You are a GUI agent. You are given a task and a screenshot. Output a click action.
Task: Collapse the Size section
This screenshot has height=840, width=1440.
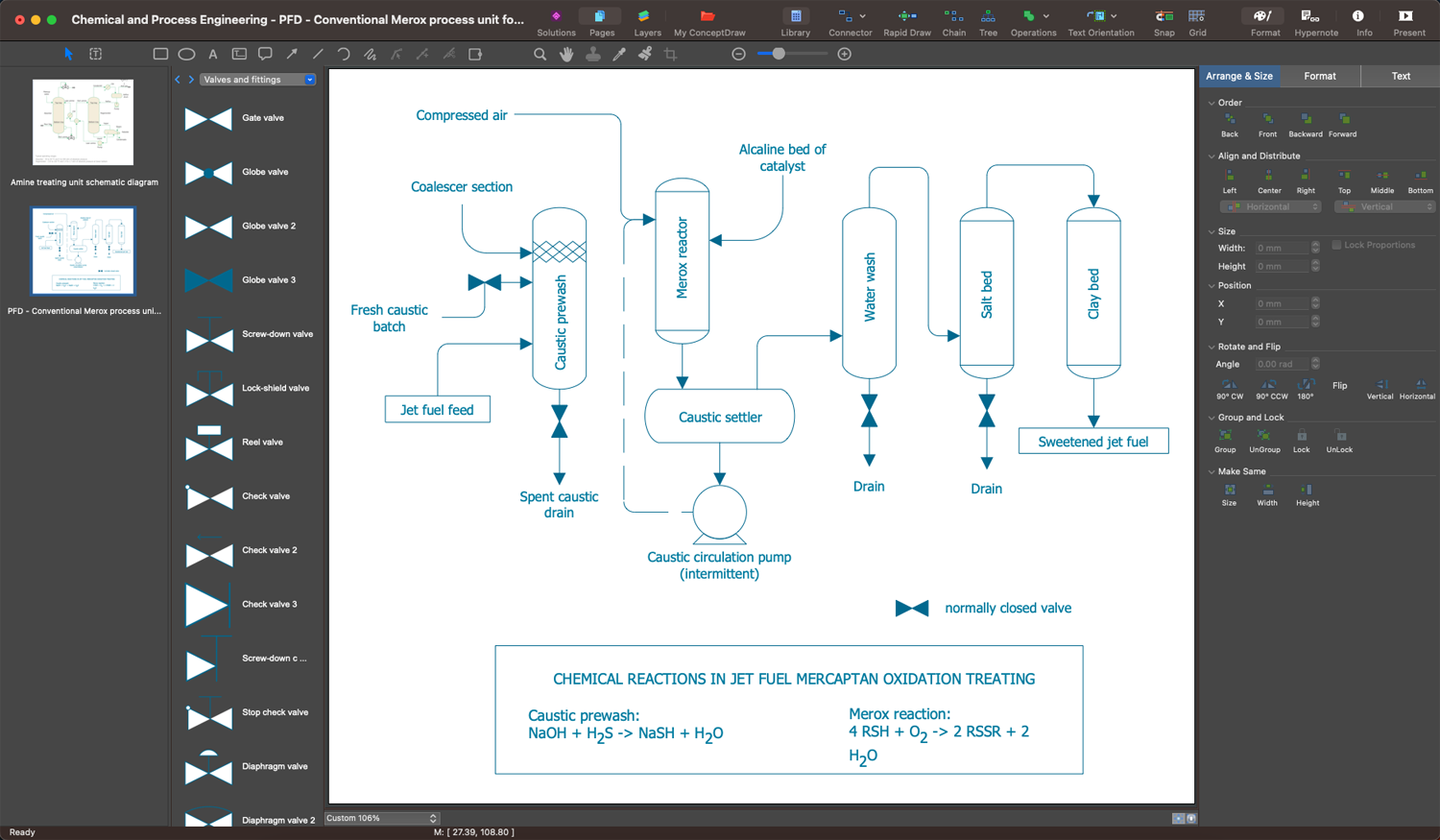point(1212,231)
